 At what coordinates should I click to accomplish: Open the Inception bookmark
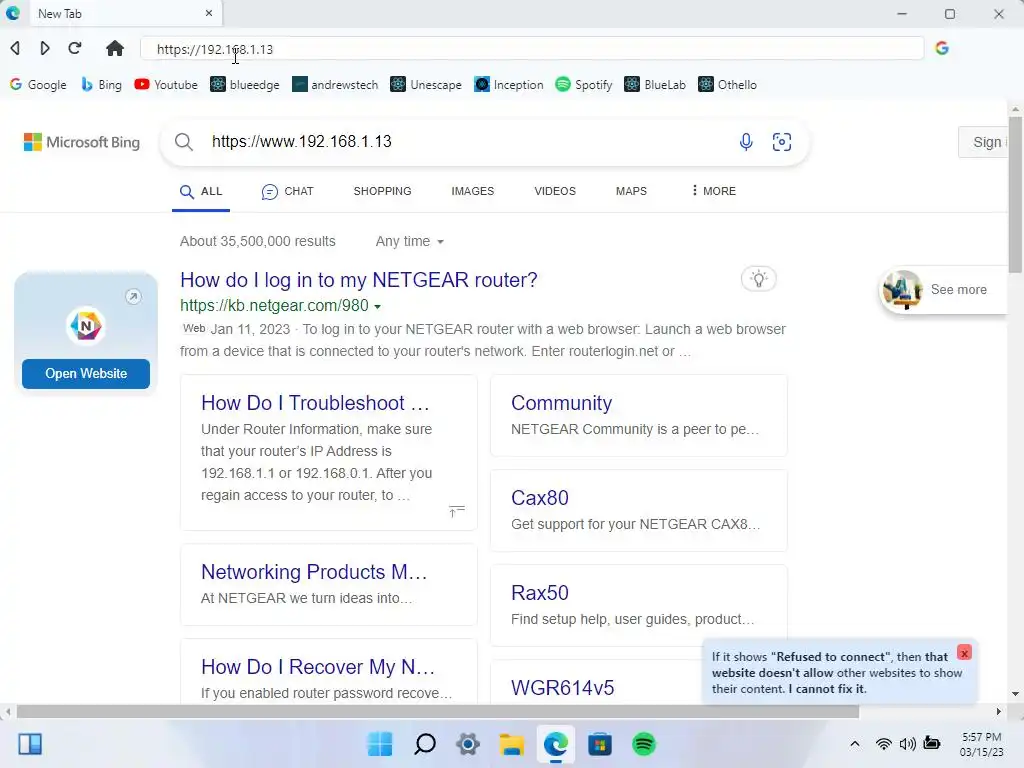tap(509, 84)
